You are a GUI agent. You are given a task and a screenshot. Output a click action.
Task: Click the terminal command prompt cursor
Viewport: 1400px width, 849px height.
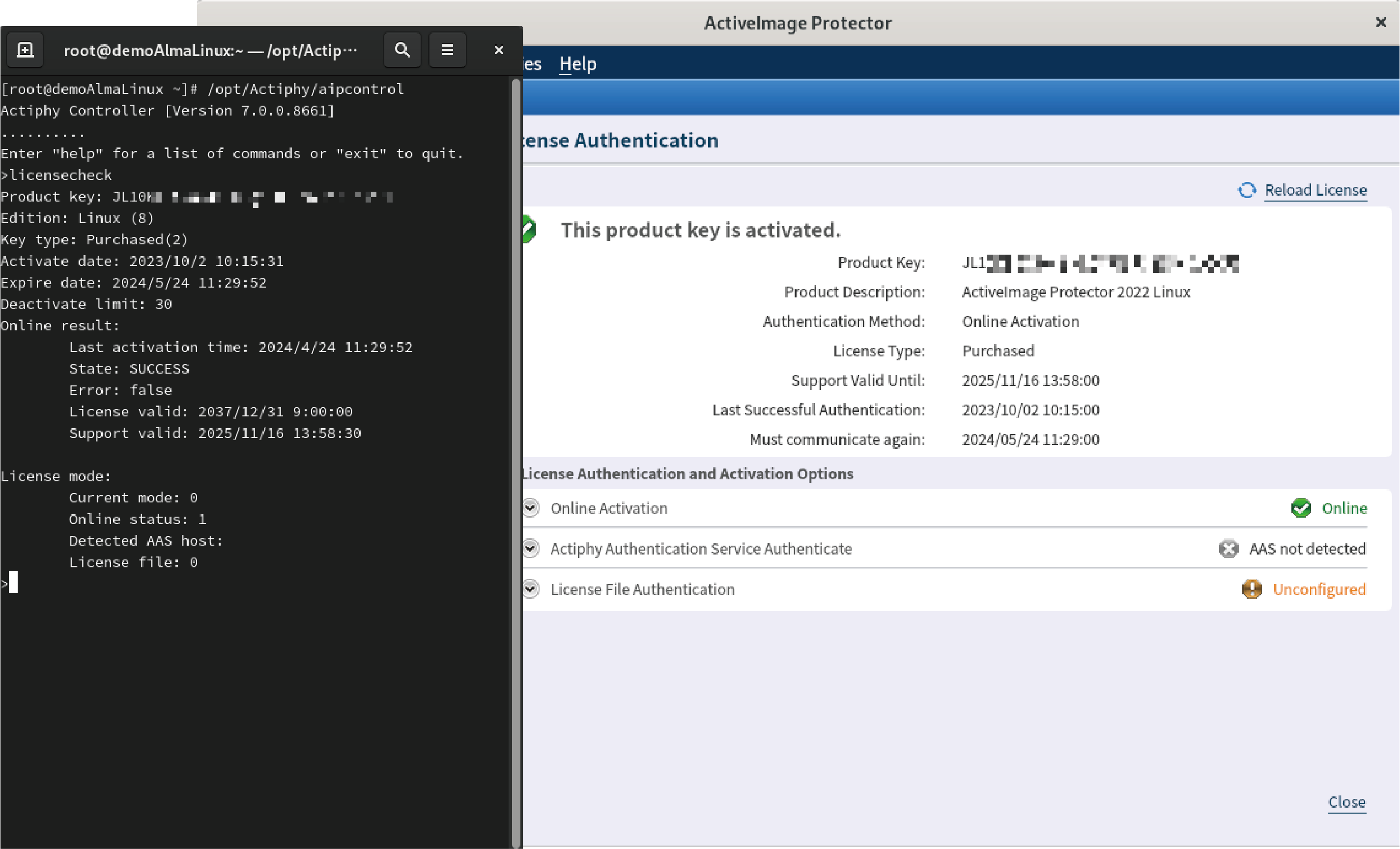[x=12, y=582]
